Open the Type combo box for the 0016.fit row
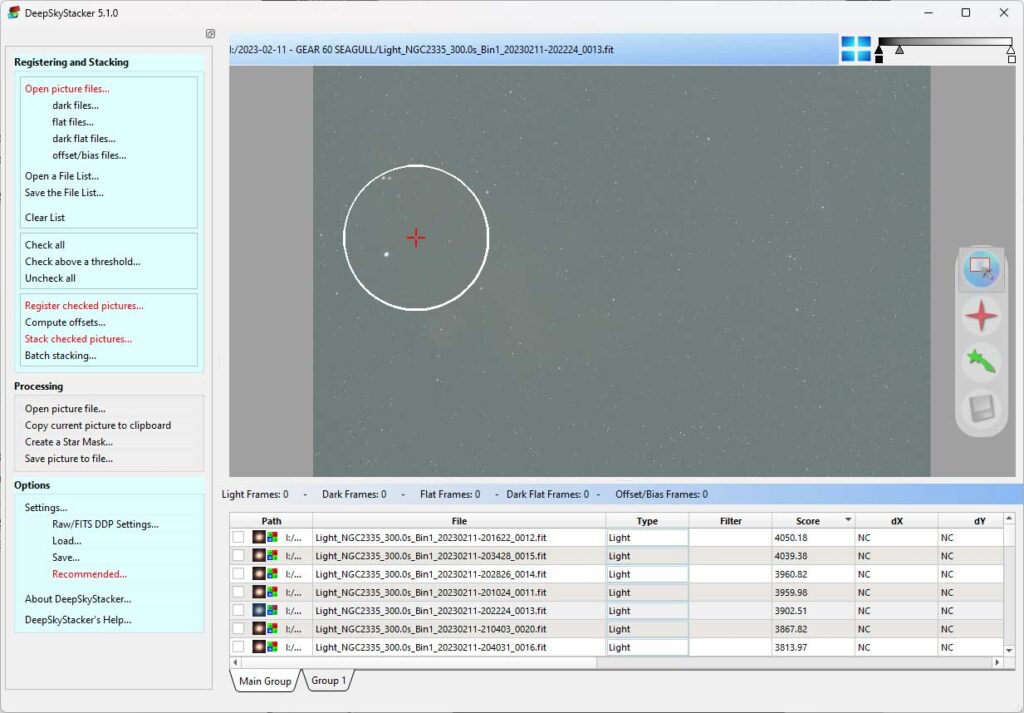This screenshot has width=1024, height=713. click(646, 647)
